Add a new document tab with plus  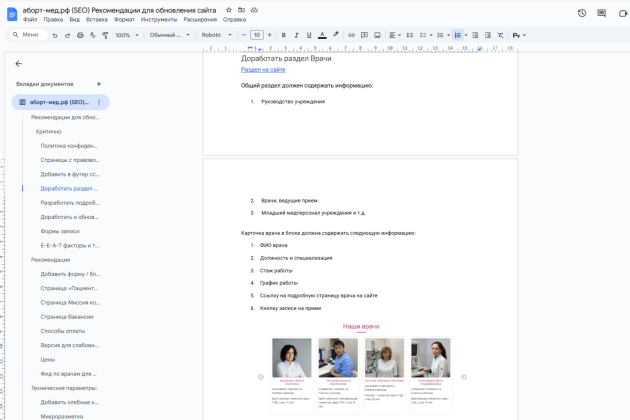click(99, 84)
